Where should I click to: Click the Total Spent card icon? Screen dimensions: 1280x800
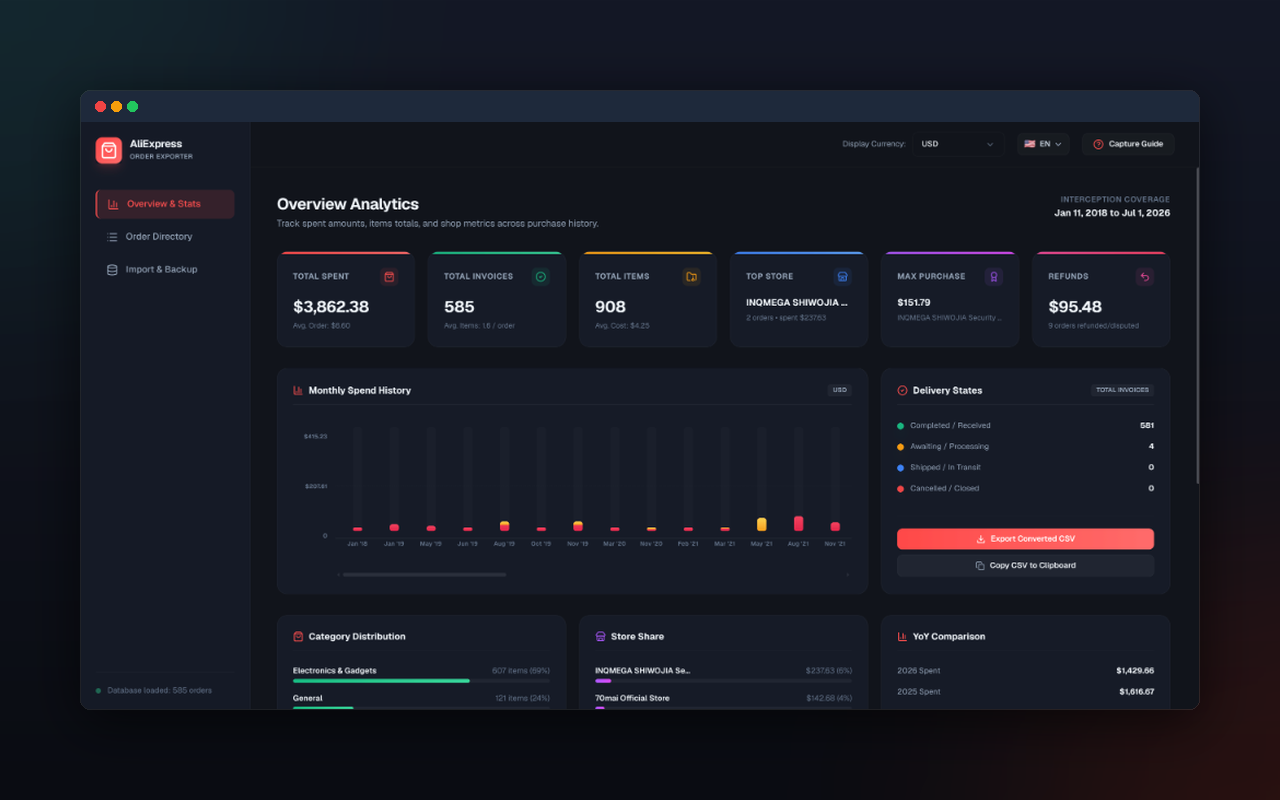[x=390, y=276]
